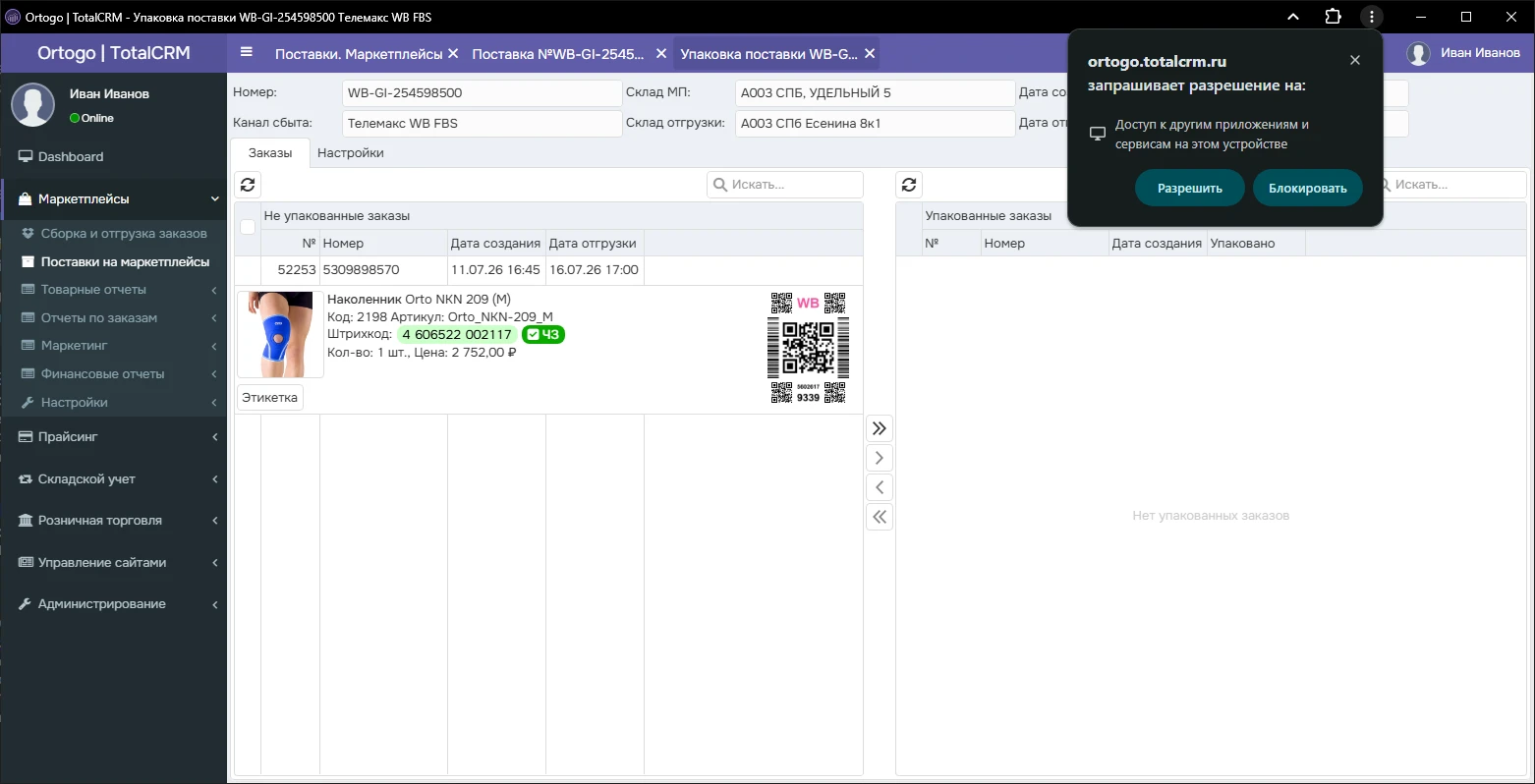Sort by Дата отгрузки column header
The height and width of the screenshot is (784, 1535).
click(x=593, y=244)
